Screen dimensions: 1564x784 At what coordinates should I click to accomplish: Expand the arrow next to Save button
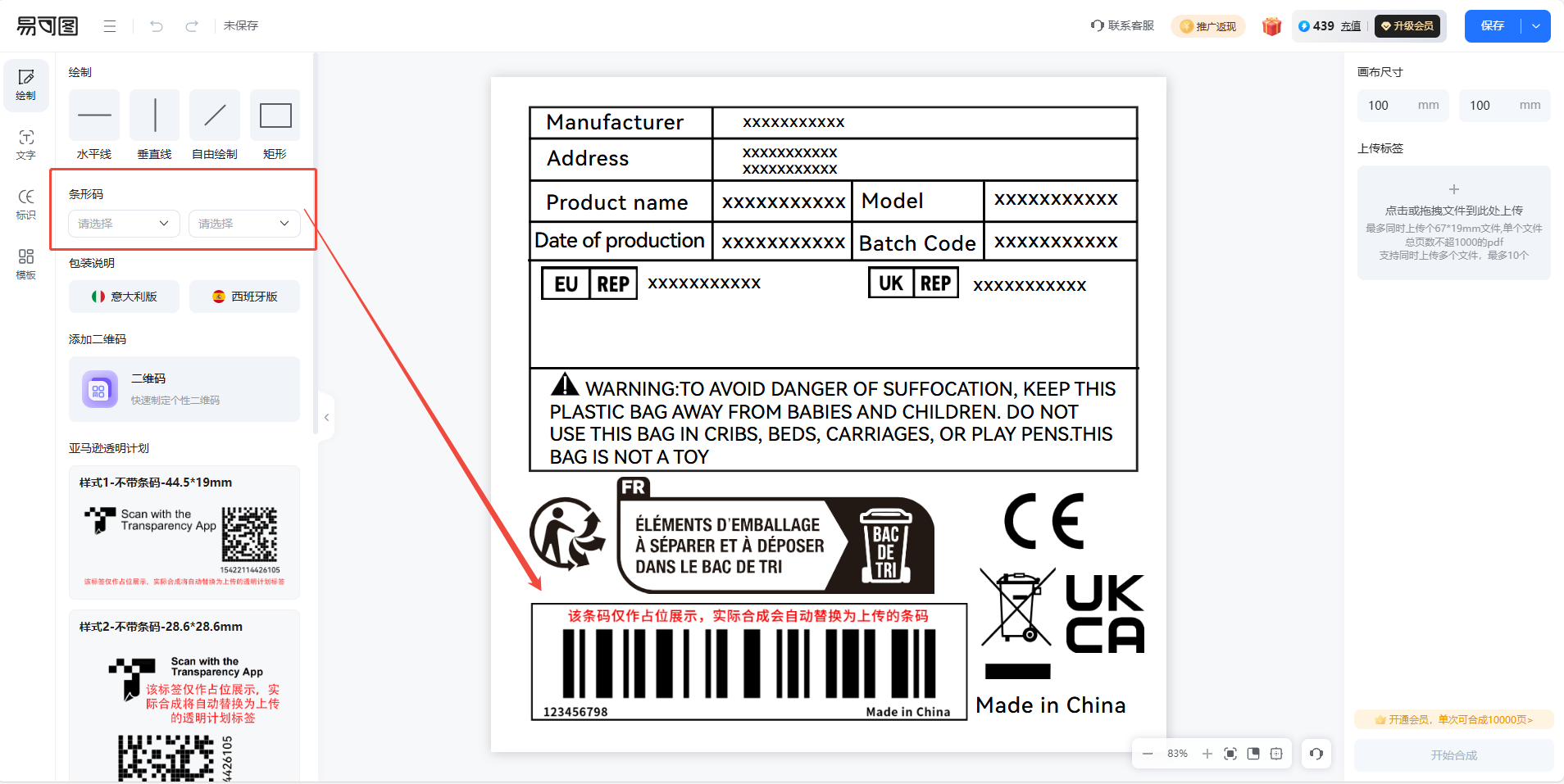pyautogui.click(x=1536, y=26)
